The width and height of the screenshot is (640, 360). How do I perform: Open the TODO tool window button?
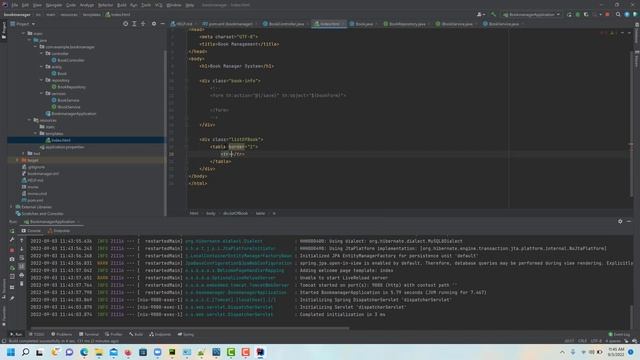tap(37, 334)
